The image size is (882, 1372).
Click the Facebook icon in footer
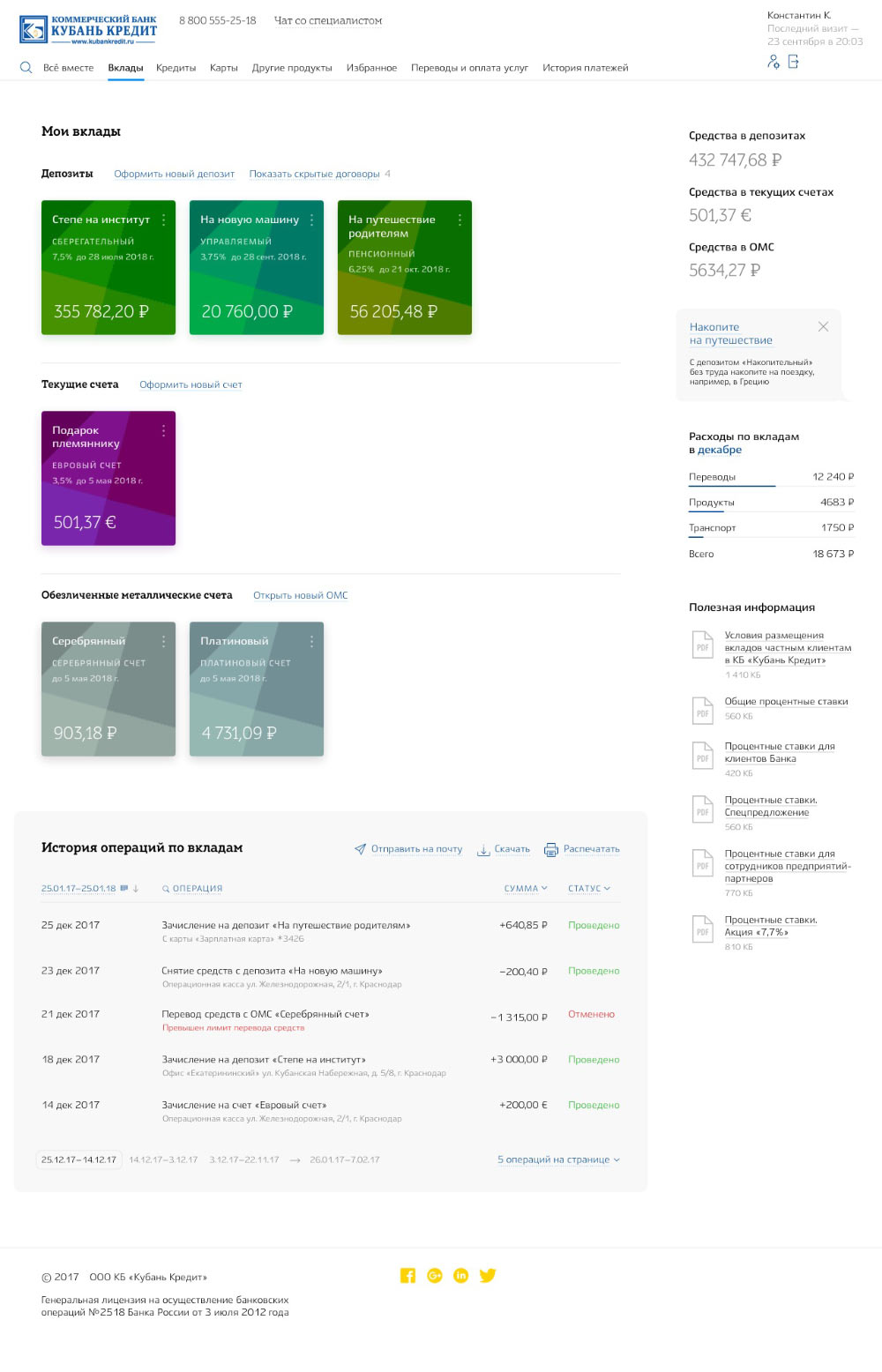coord(407,1276)
